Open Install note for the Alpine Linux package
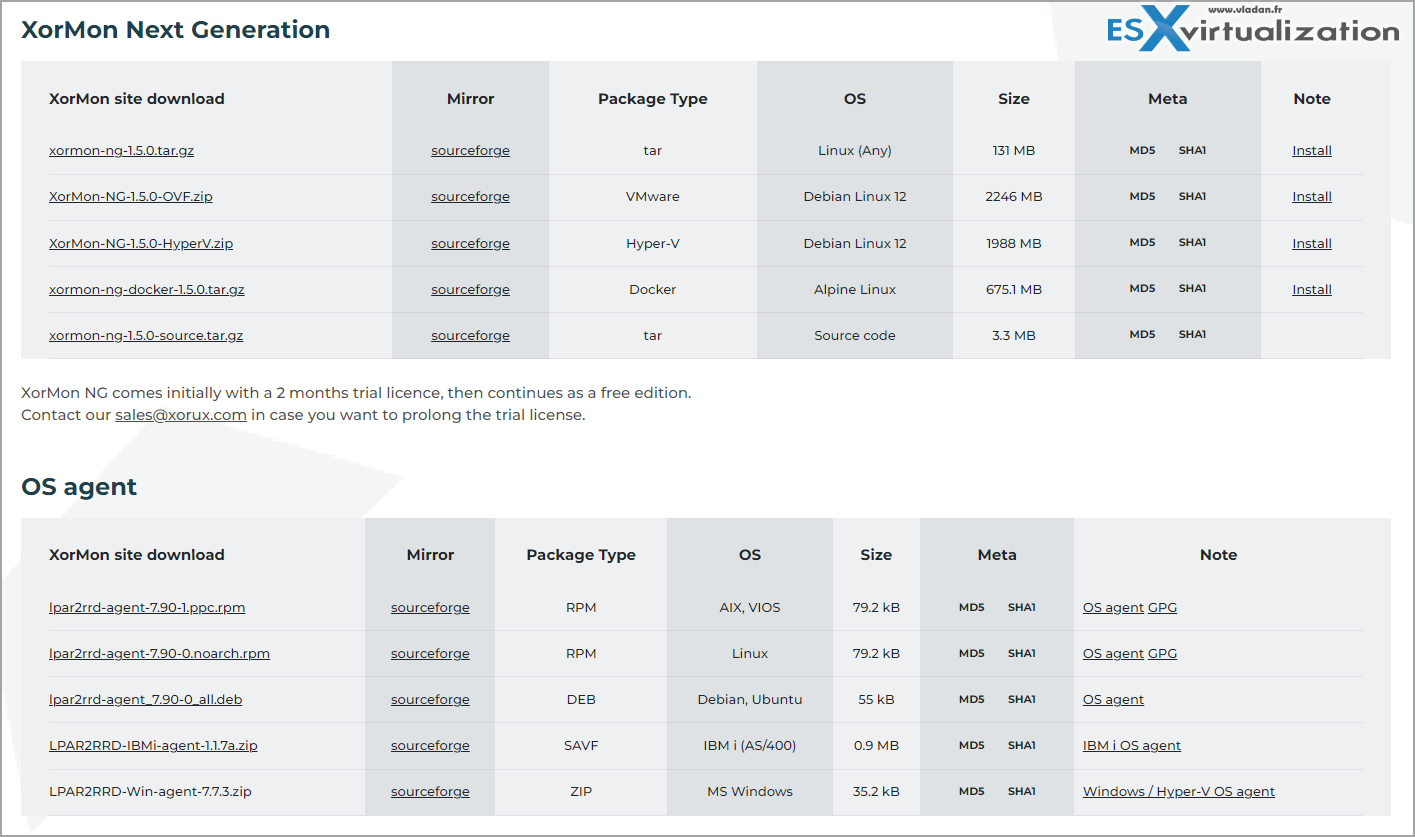 1311,290
